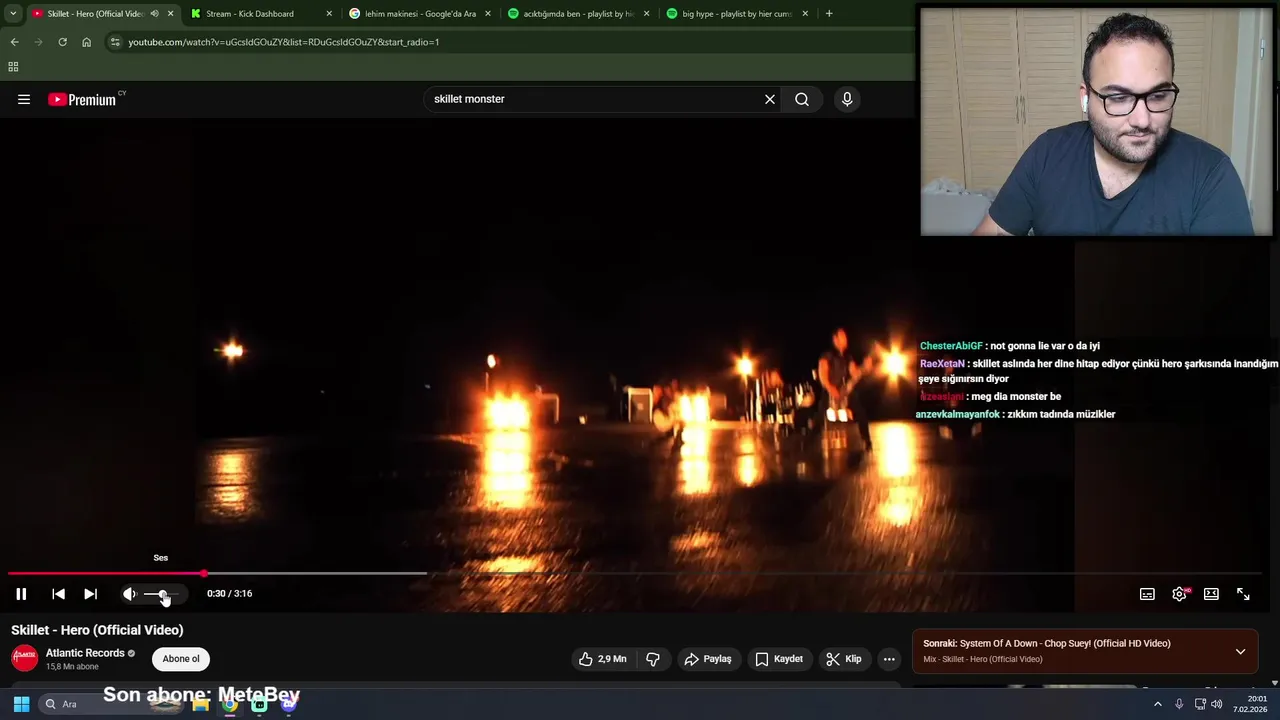Start voice search with microphone

pyautogui.click(x=847, y=99)
